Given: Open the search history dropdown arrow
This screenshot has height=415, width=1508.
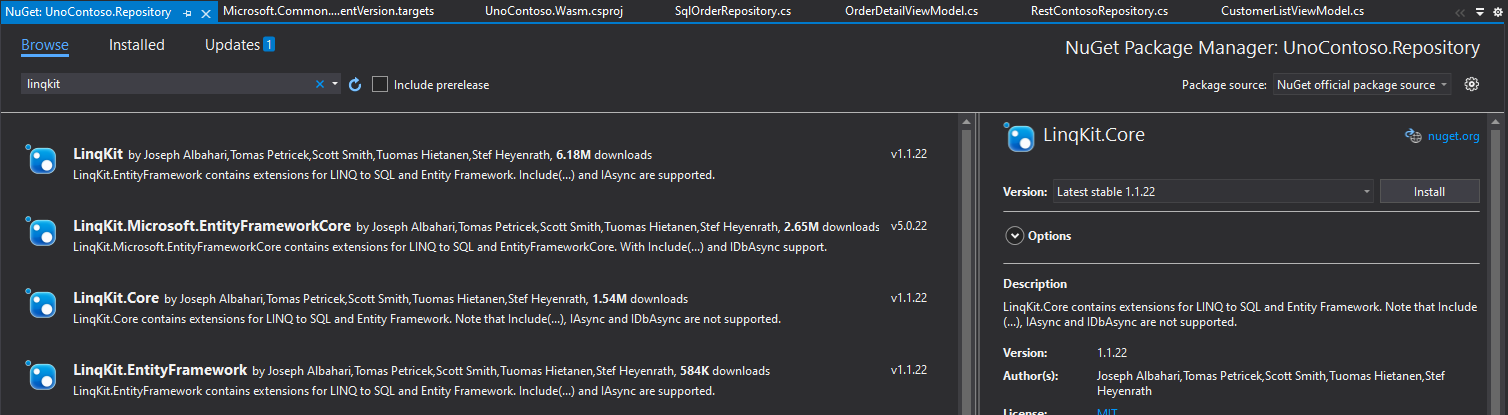Looking at the screenshot, I should click(x=334, y=85).
